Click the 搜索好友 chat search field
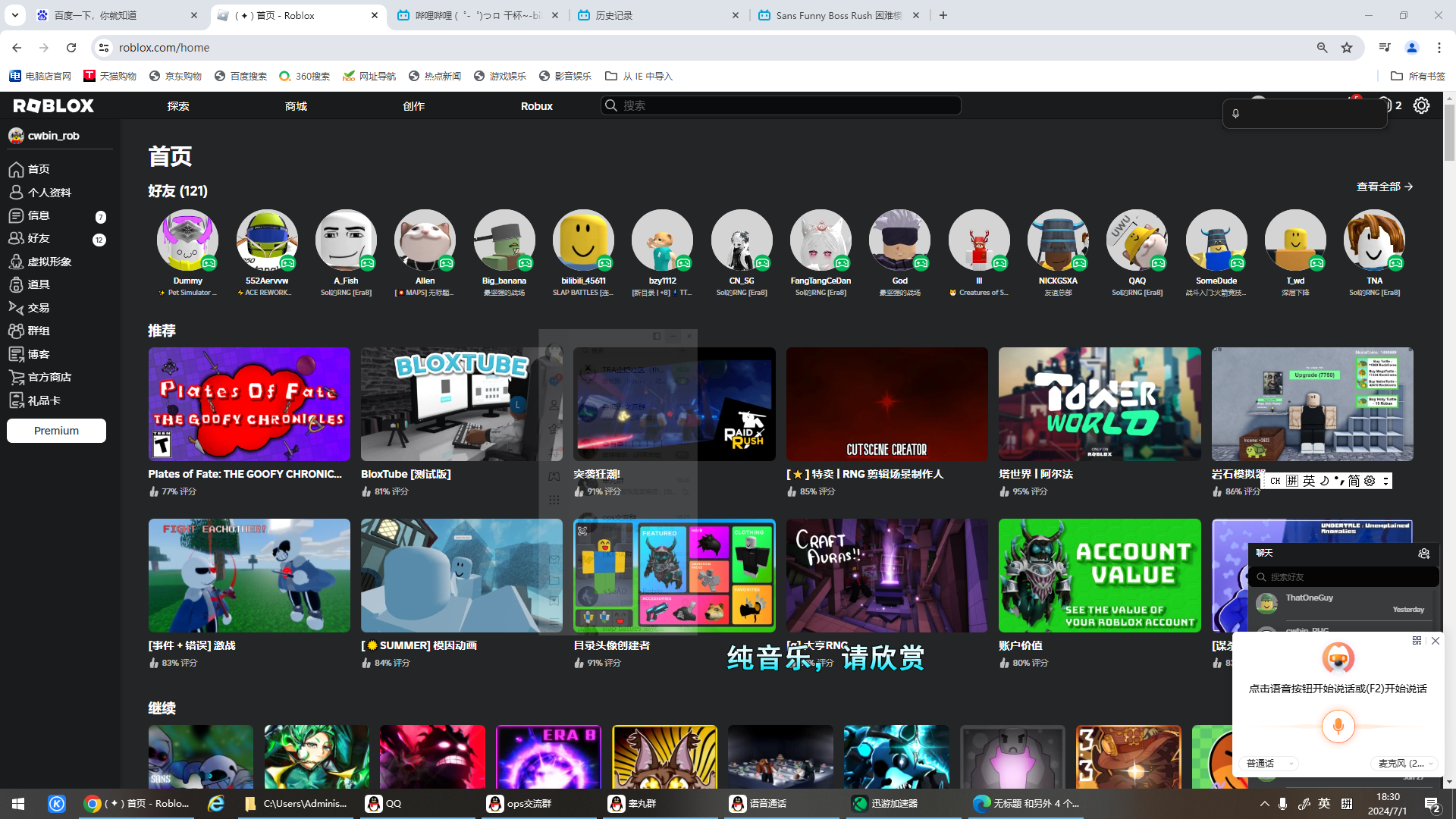 pos(1344,577)
